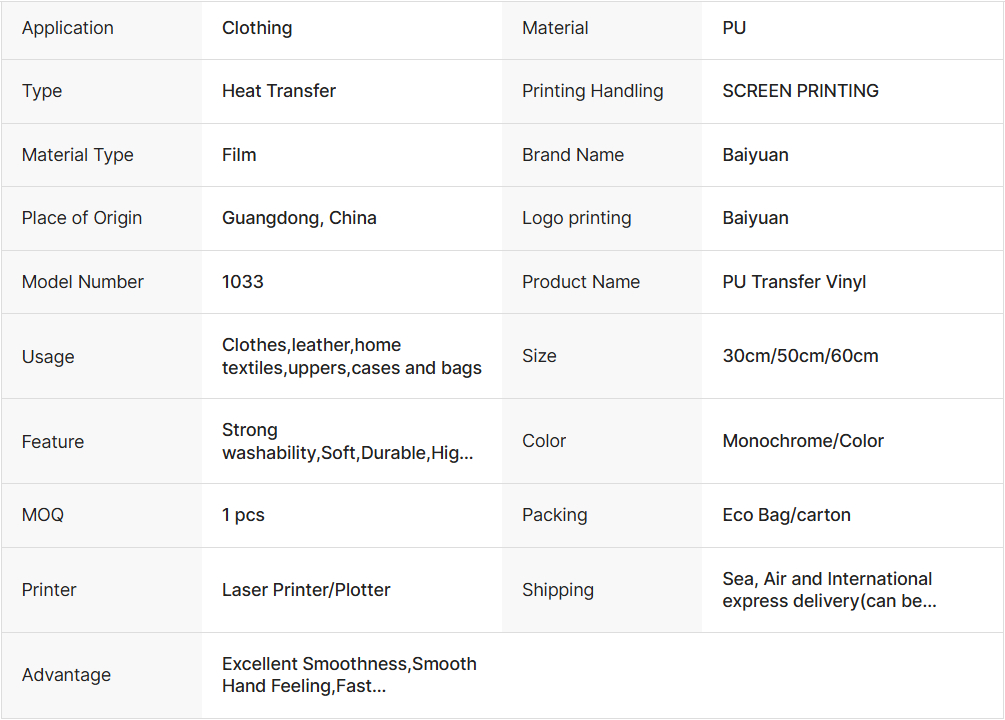Select Baiyuan in the Logo printing row
This screenshot has height=720, width=1005.
755,218
